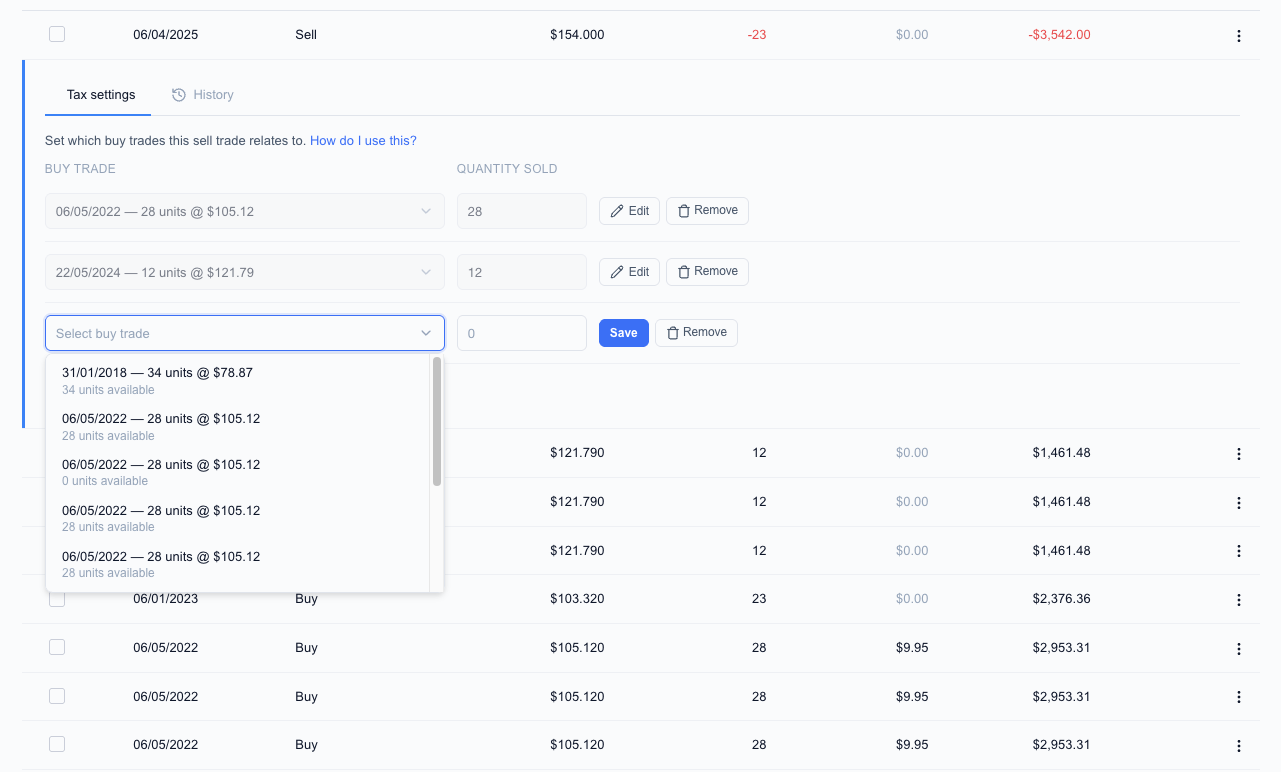
Task: Click the quantity input showing 0
Action: (521, 332)
